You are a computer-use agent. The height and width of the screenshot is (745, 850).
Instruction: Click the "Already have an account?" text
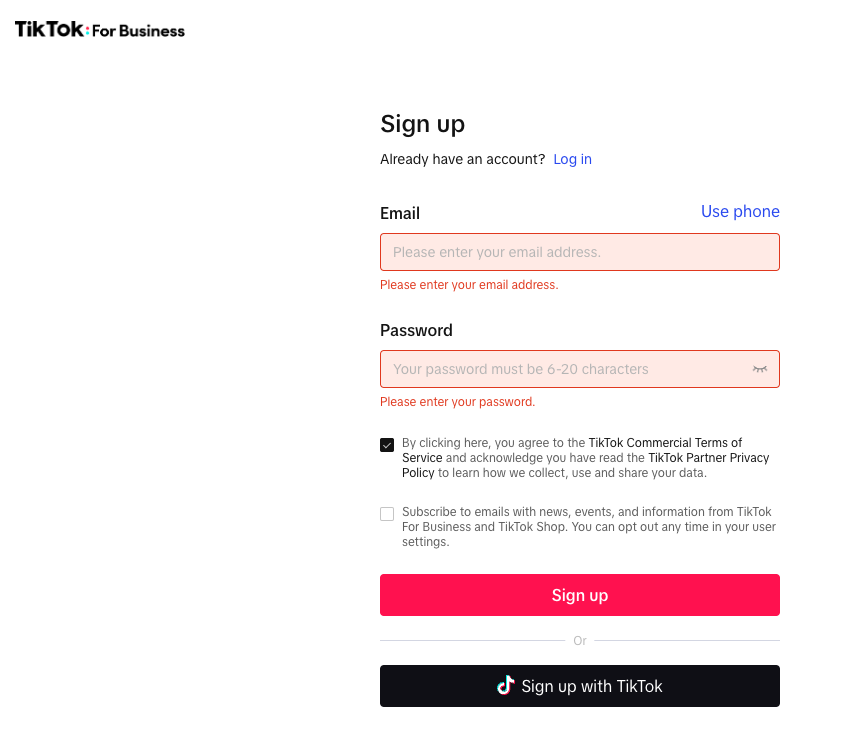(462, 159)
